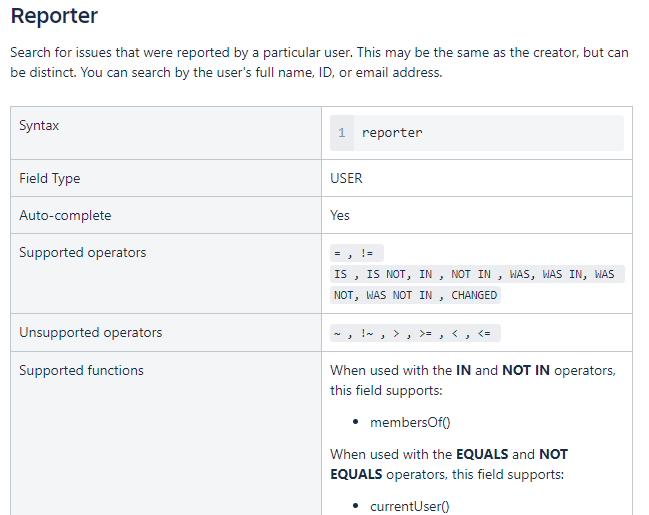Click the reporter syntax code block
The height and width of the screenshot is (515, 649).
pyautogui.click(x=477, y=133)
